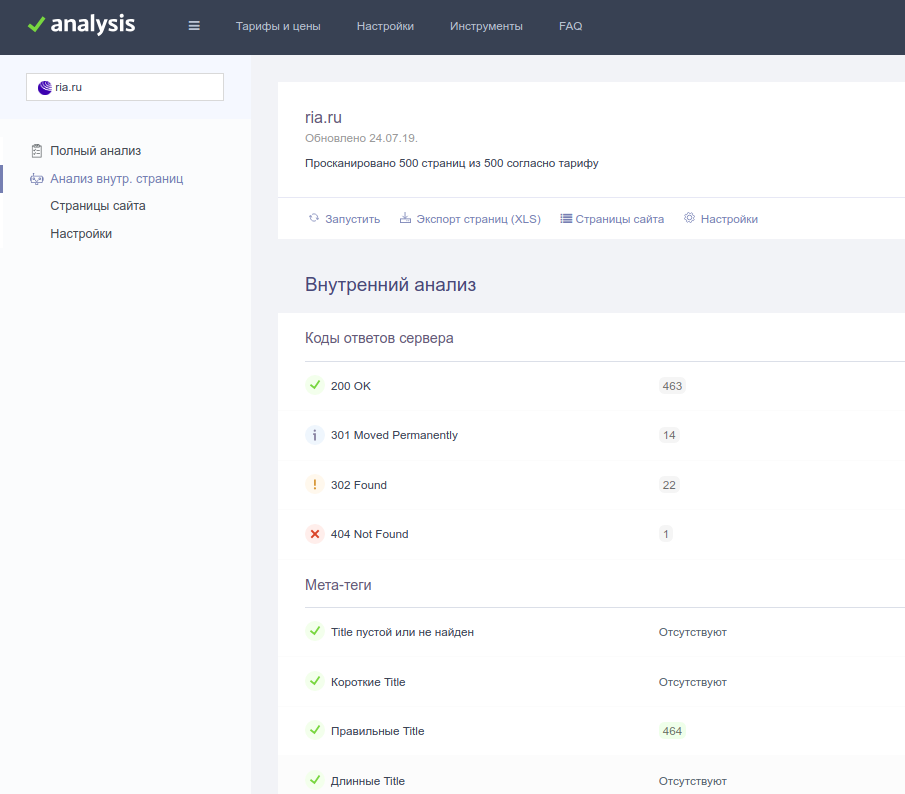The image size is (905, 794).
Task: Click Длинные Title row label
Action: coord(368,781)
